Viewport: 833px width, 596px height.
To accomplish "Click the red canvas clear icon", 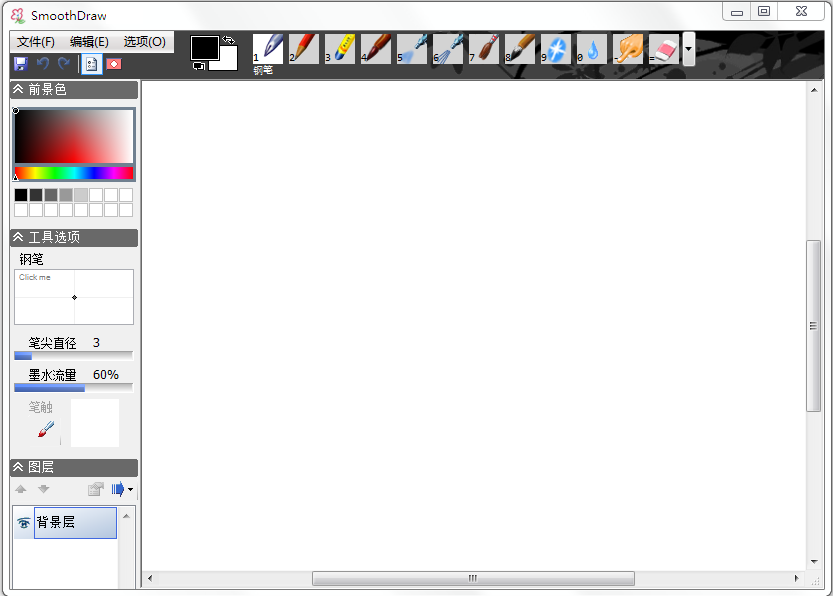I will (114, 64).
